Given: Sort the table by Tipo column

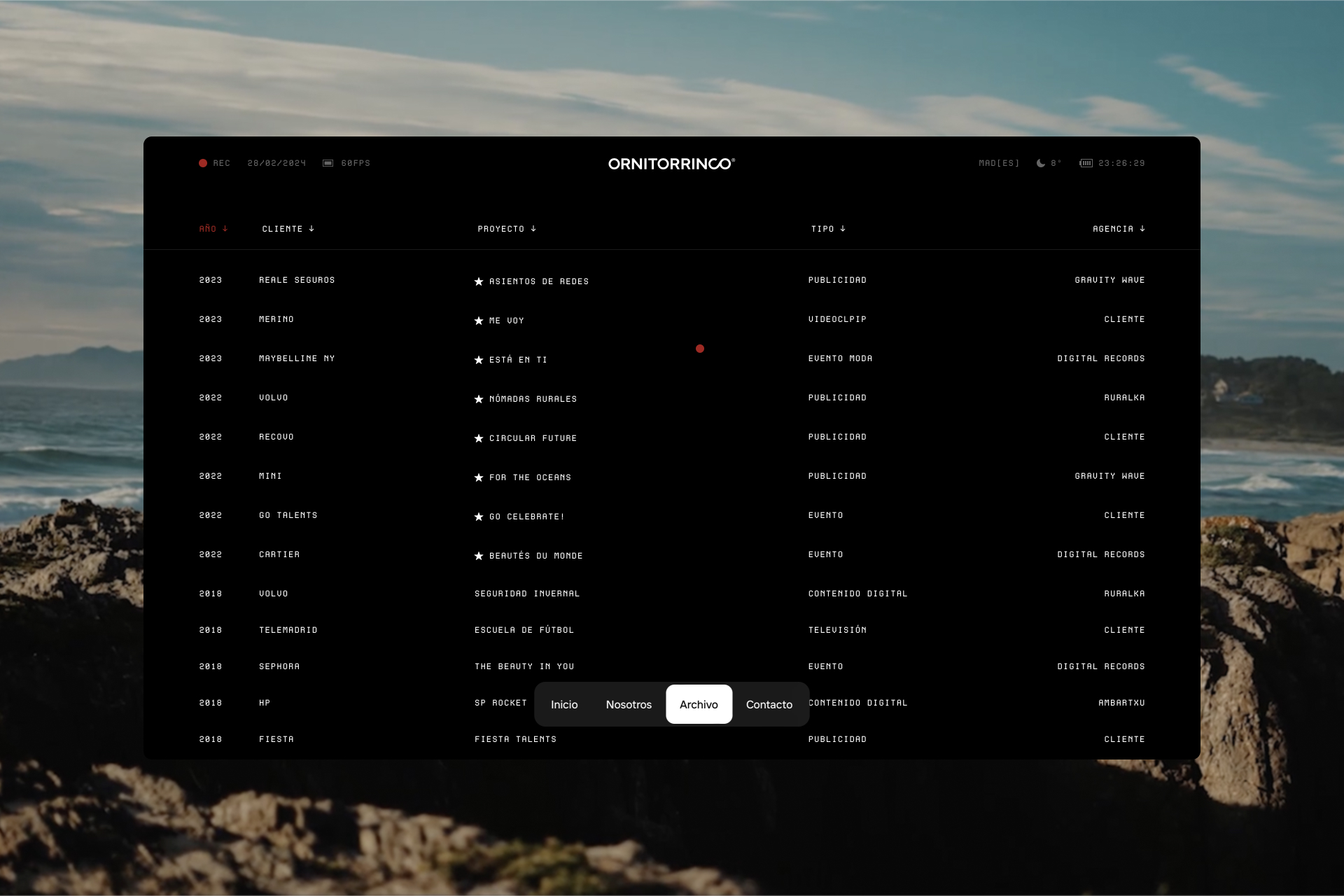Looking at the screenshot, I should point(829,229).
